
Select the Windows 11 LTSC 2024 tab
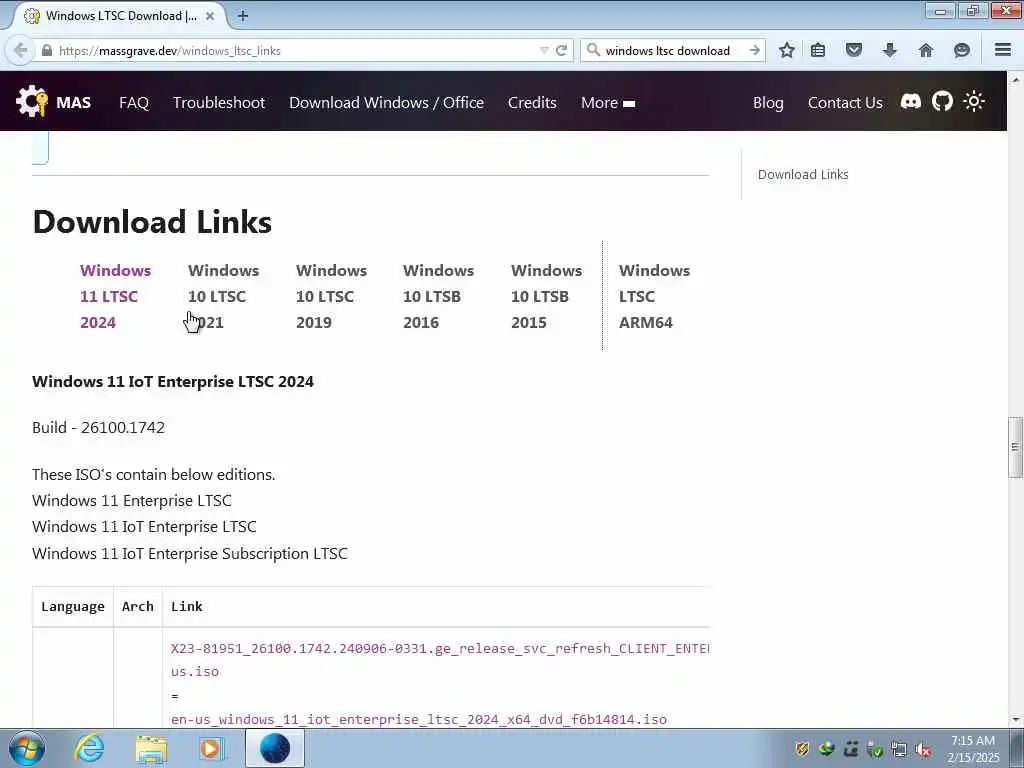pyautogui.click(x=116, y=296)
